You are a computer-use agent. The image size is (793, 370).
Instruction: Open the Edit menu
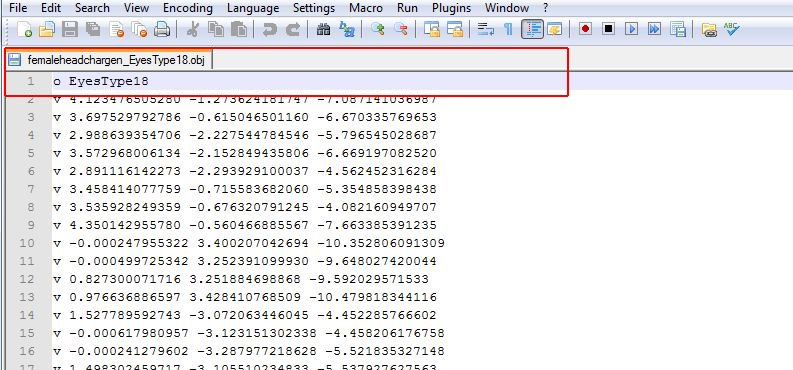(50, 8)
